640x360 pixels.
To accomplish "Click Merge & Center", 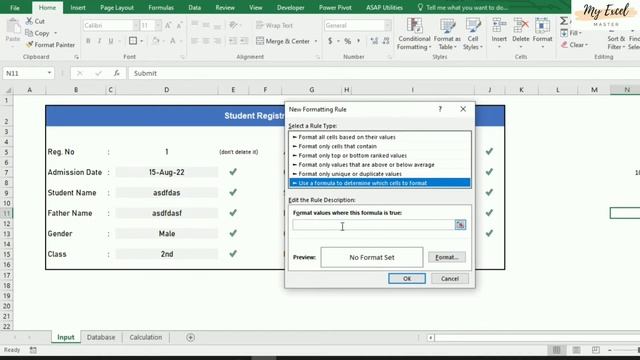I will 282,41.
